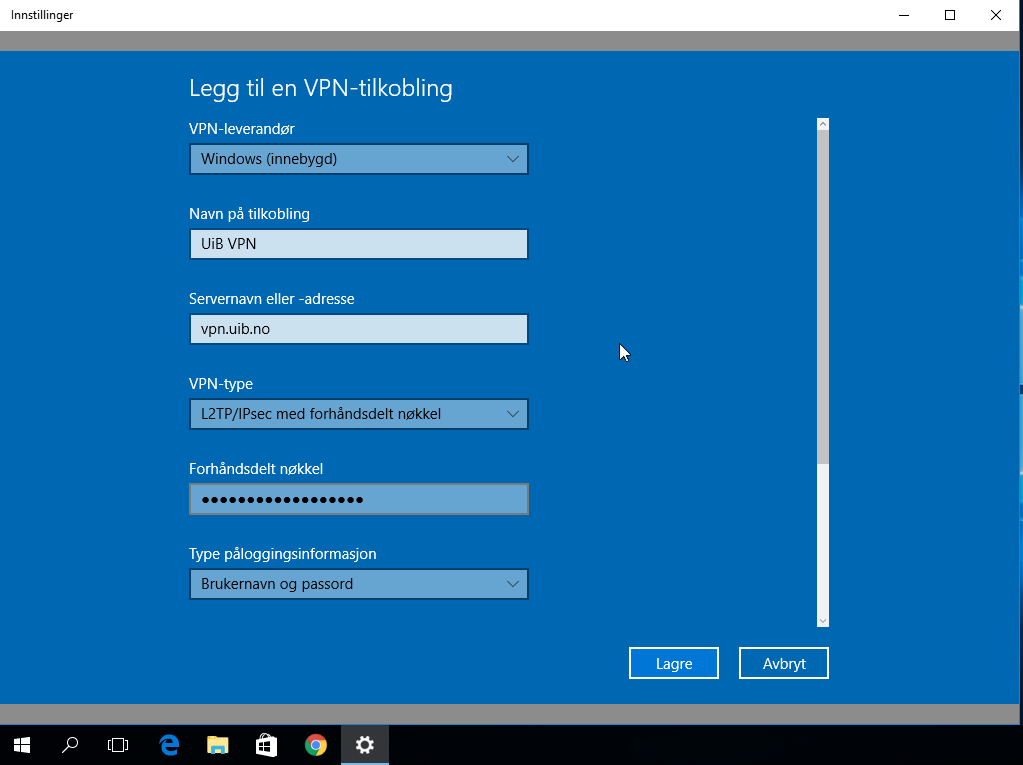This screenshot has height=765, width=1023.
Task: Expand the VPN-leverandør dropdown
Action: tap(358, 159)
